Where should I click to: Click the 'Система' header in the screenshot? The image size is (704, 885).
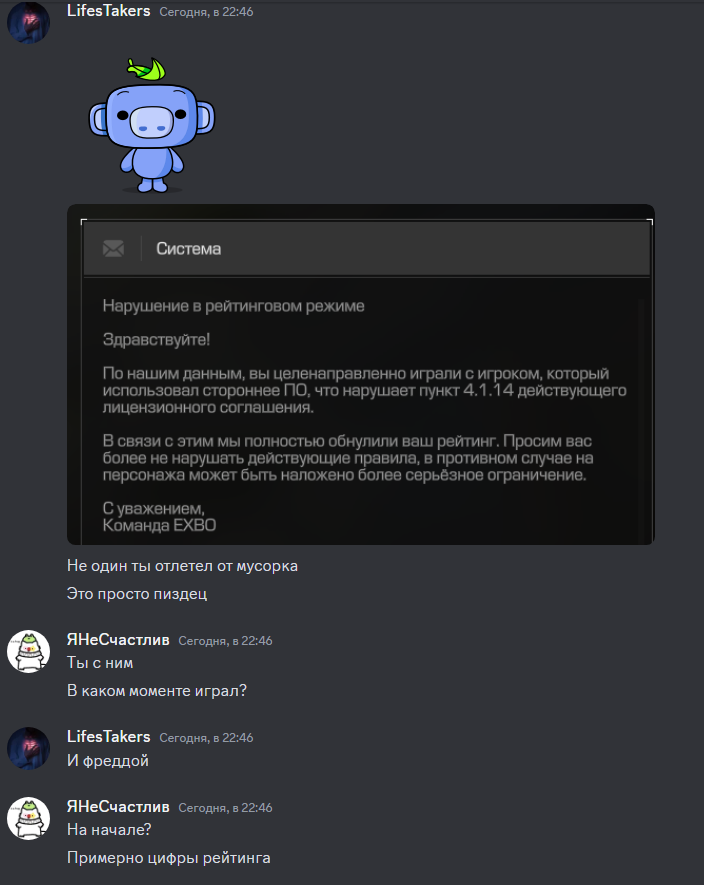[189, 249]
